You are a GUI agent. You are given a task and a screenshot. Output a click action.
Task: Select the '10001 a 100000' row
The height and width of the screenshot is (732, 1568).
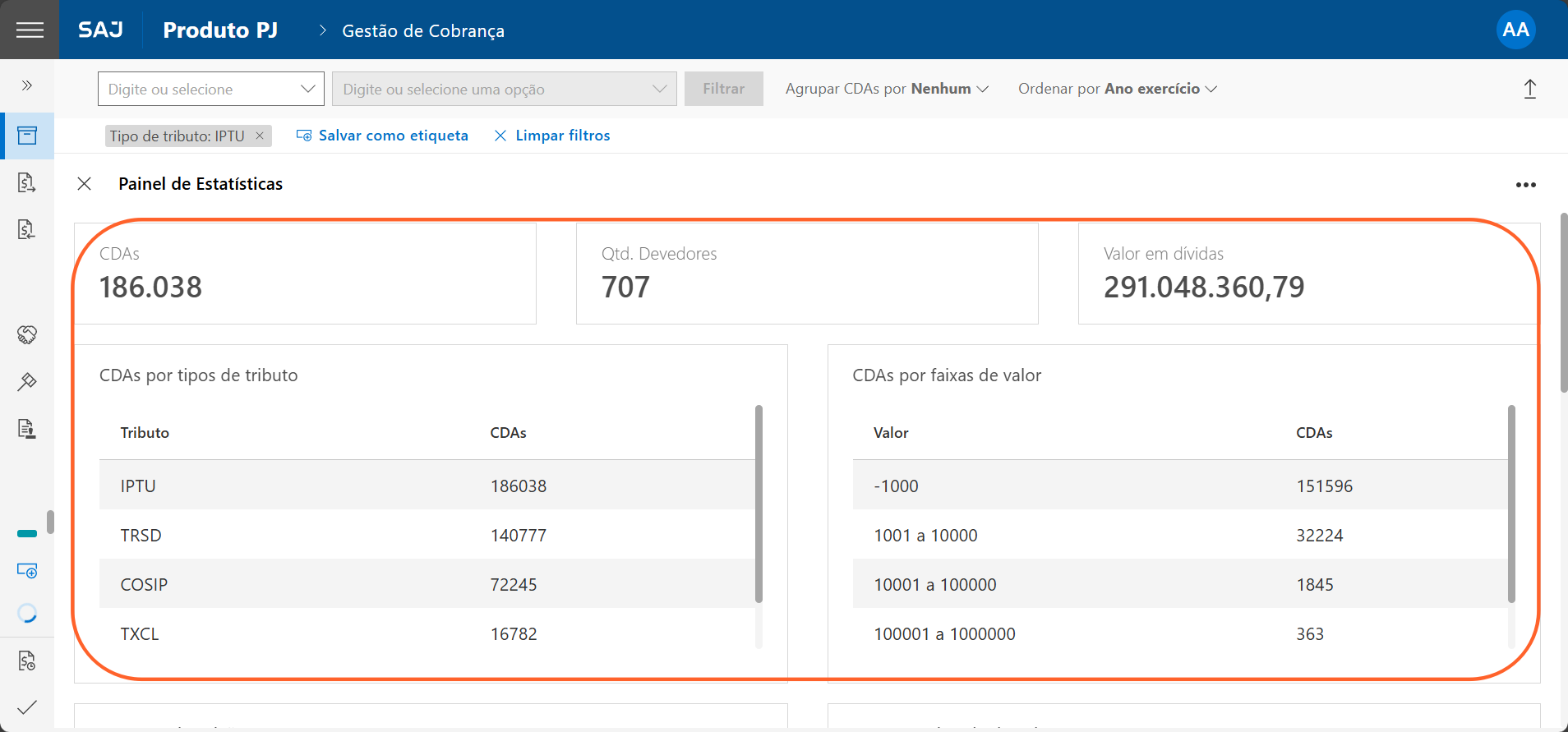(1180, 583)
